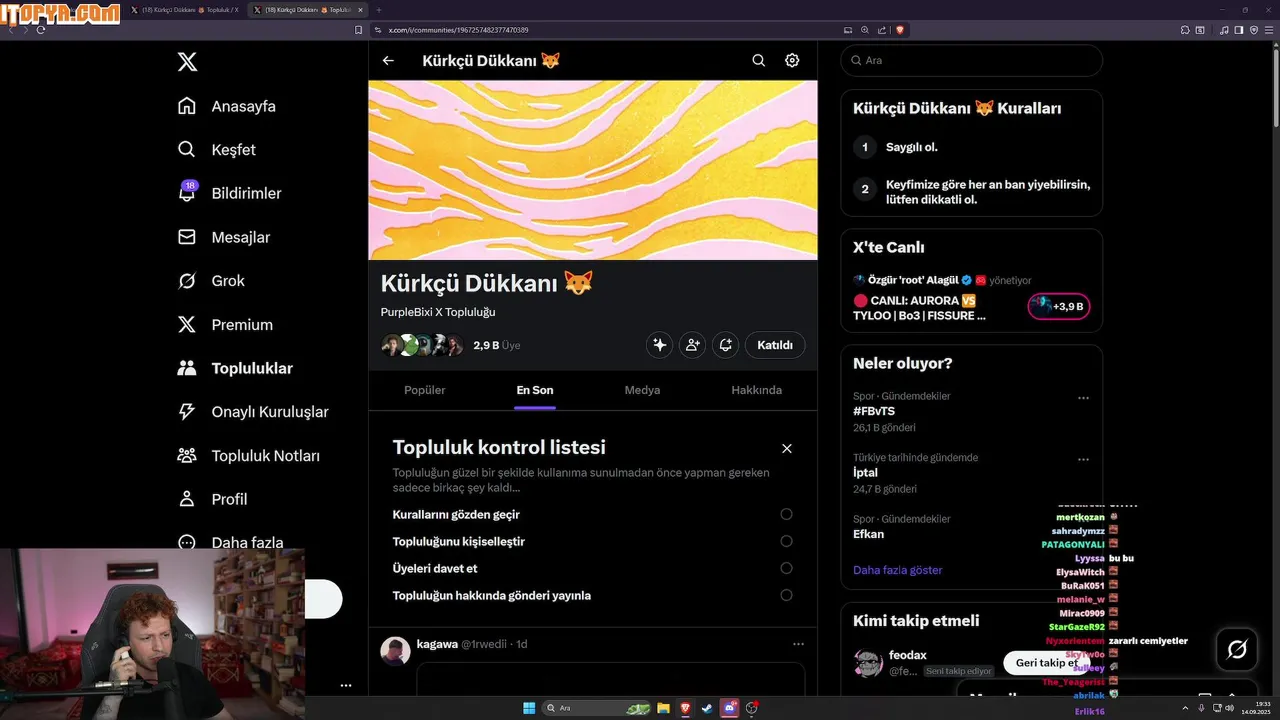
Task: Open the X logo home link
Action: pos(187,62)
